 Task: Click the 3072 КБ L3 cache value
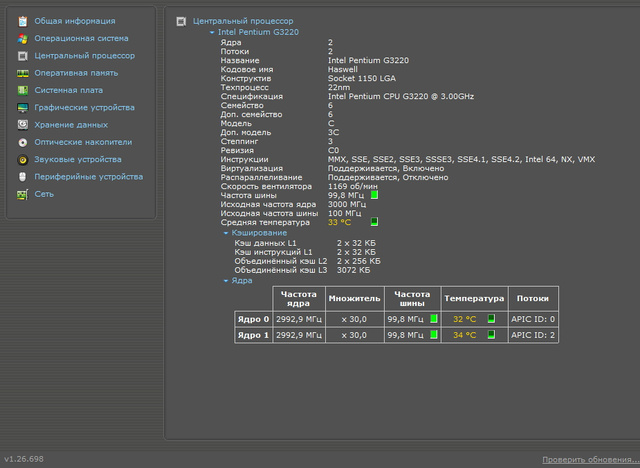[353, 270]
